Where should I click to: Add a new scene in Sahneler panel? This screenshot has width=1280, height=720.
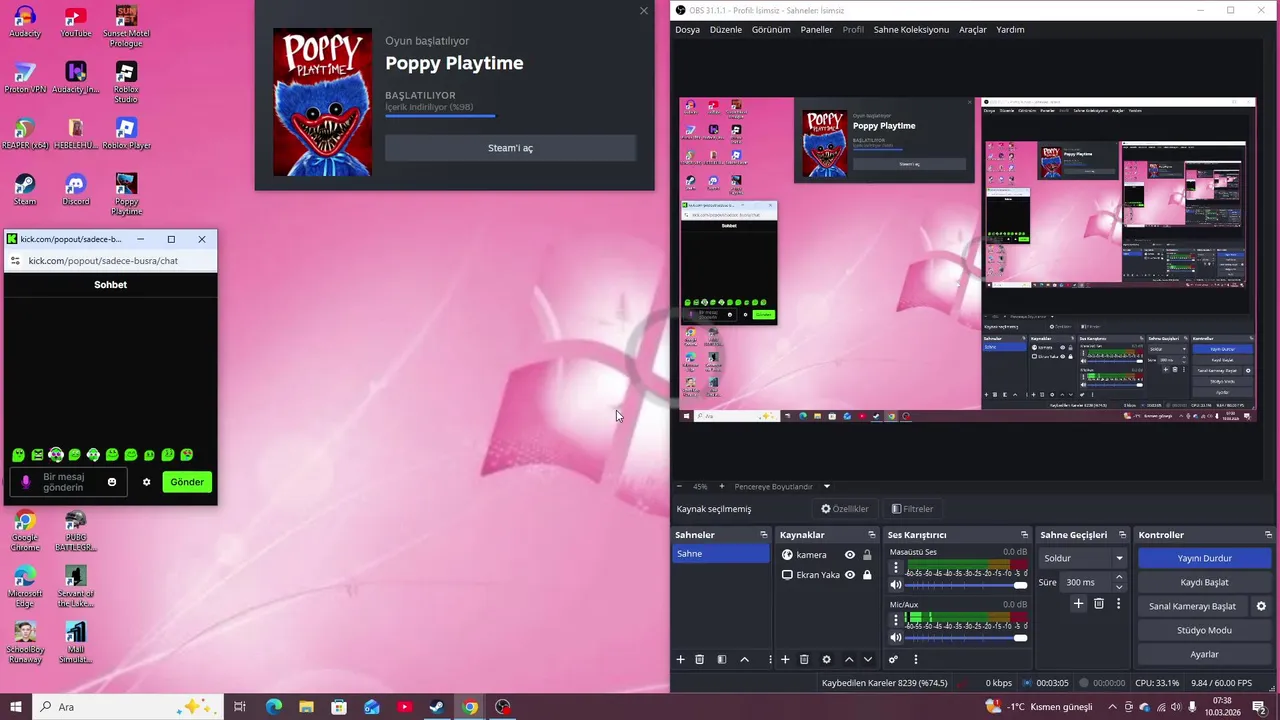681,660
